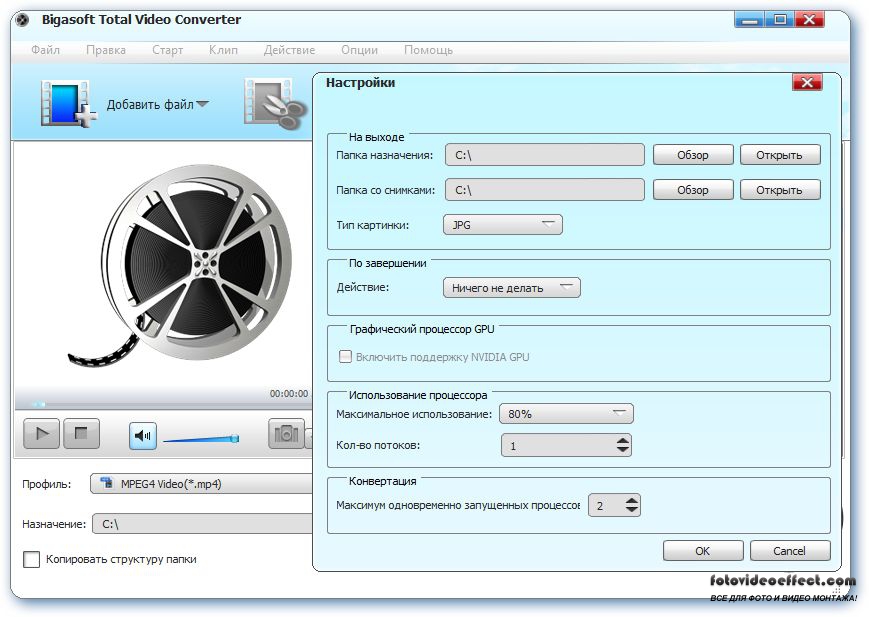Increase the maximum simultaneous processes value
869x617 pixels.
pyautogui.click(x=631, y=501)
